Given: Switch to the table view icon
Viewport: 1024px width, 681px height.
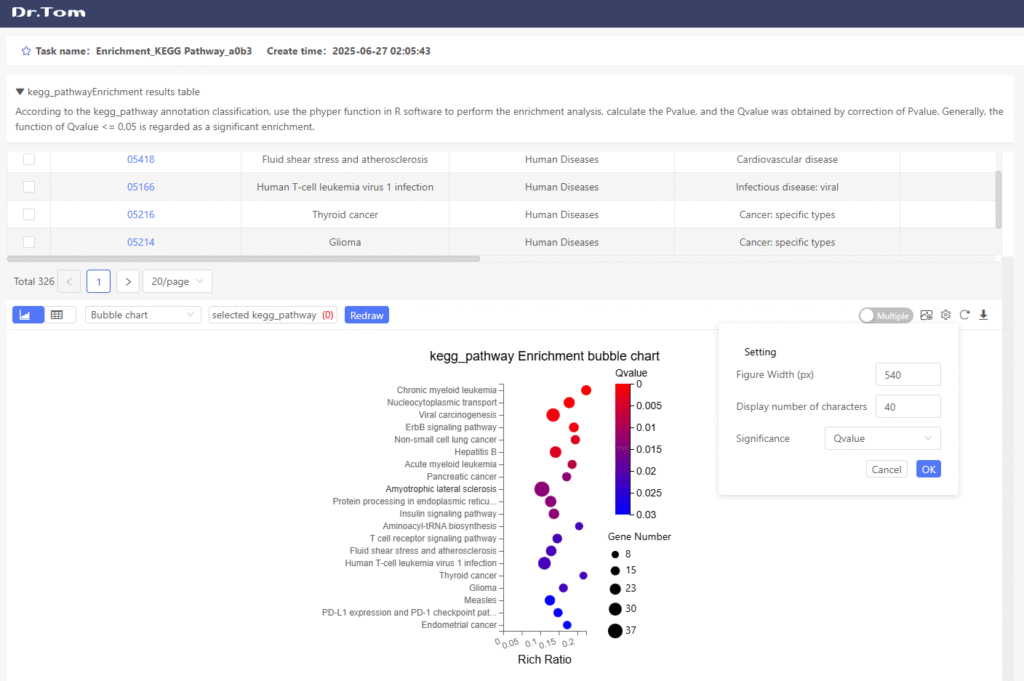Looking at the screenshot, I should click(x=57, y=315).
